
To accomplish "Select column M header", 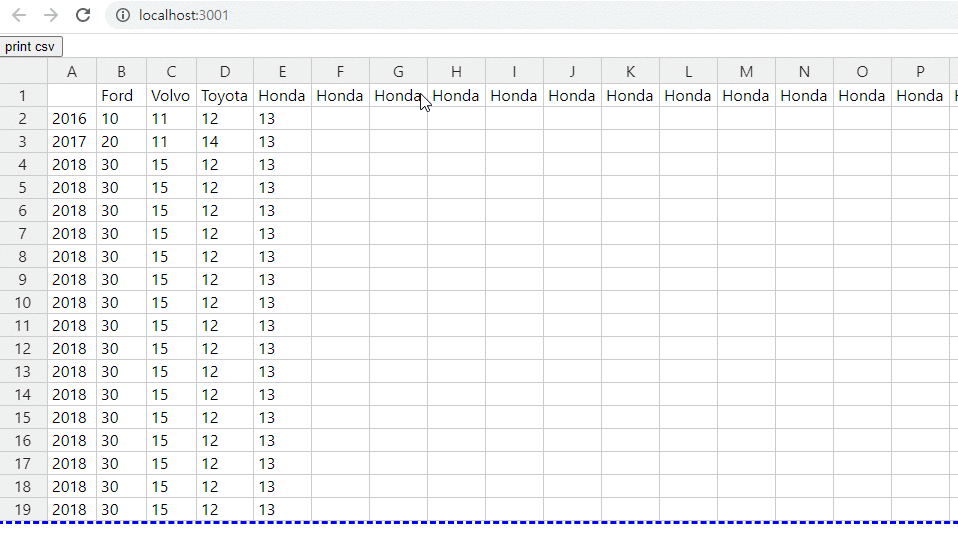I will [x=747, y=71].
